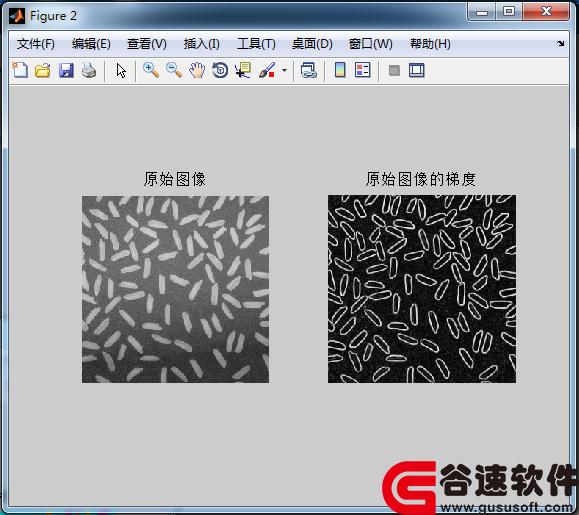Open the 文件(F) menu
Screen dimensions: 579x515
pyautogui.click(x=36, y=44)
